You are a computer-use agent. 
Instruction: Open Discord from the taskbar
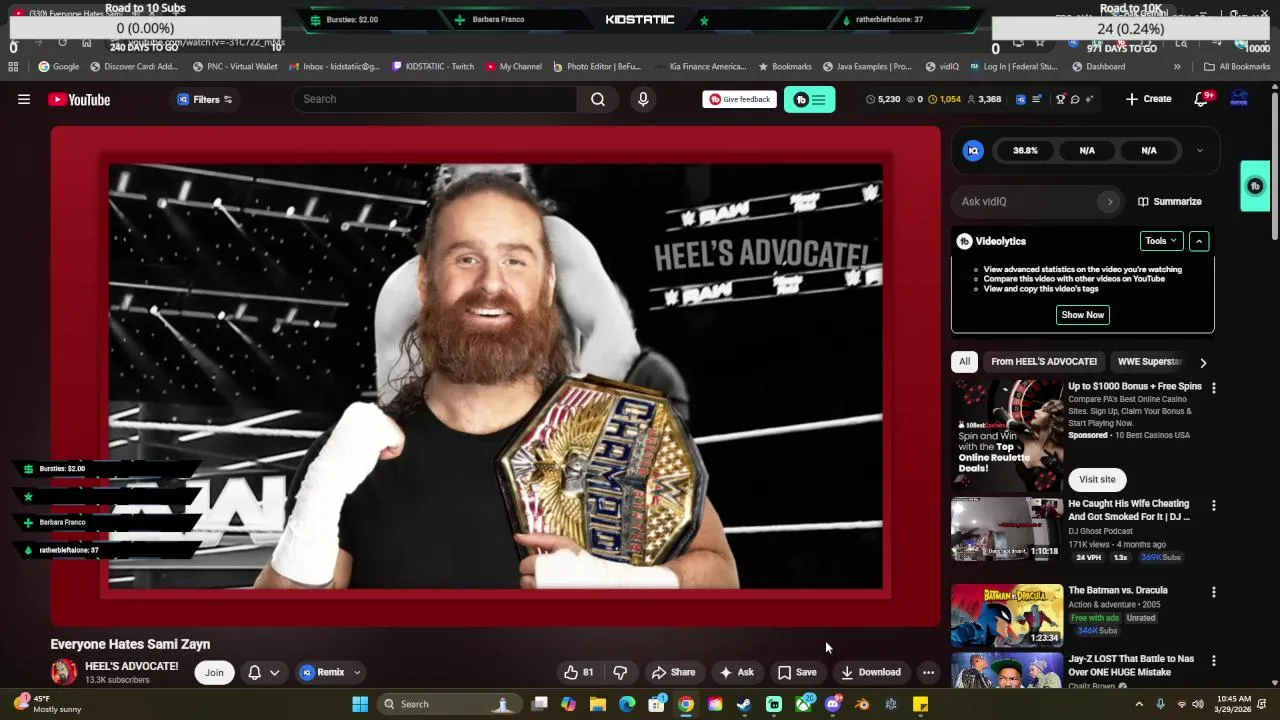(833, 704)
